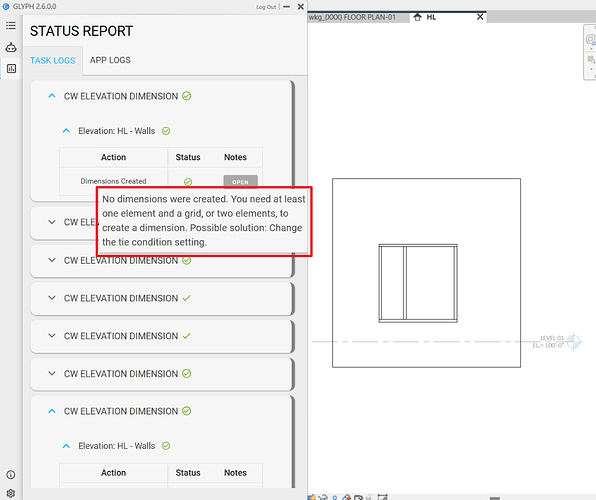
Task: Expand the third CW ELEVATION DIMENSION entry
Action: [x=52, y=260]
